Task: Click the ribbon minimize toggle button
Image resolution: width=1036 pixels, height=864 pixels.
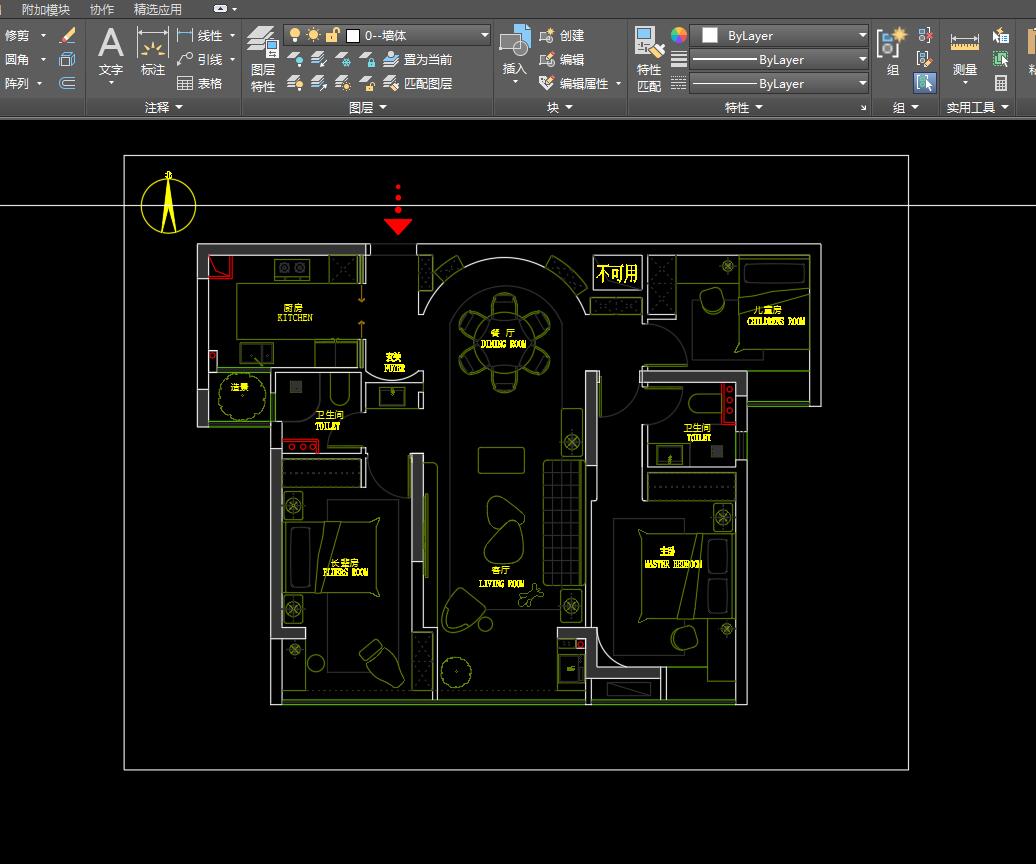Action: tap(220, 9)
